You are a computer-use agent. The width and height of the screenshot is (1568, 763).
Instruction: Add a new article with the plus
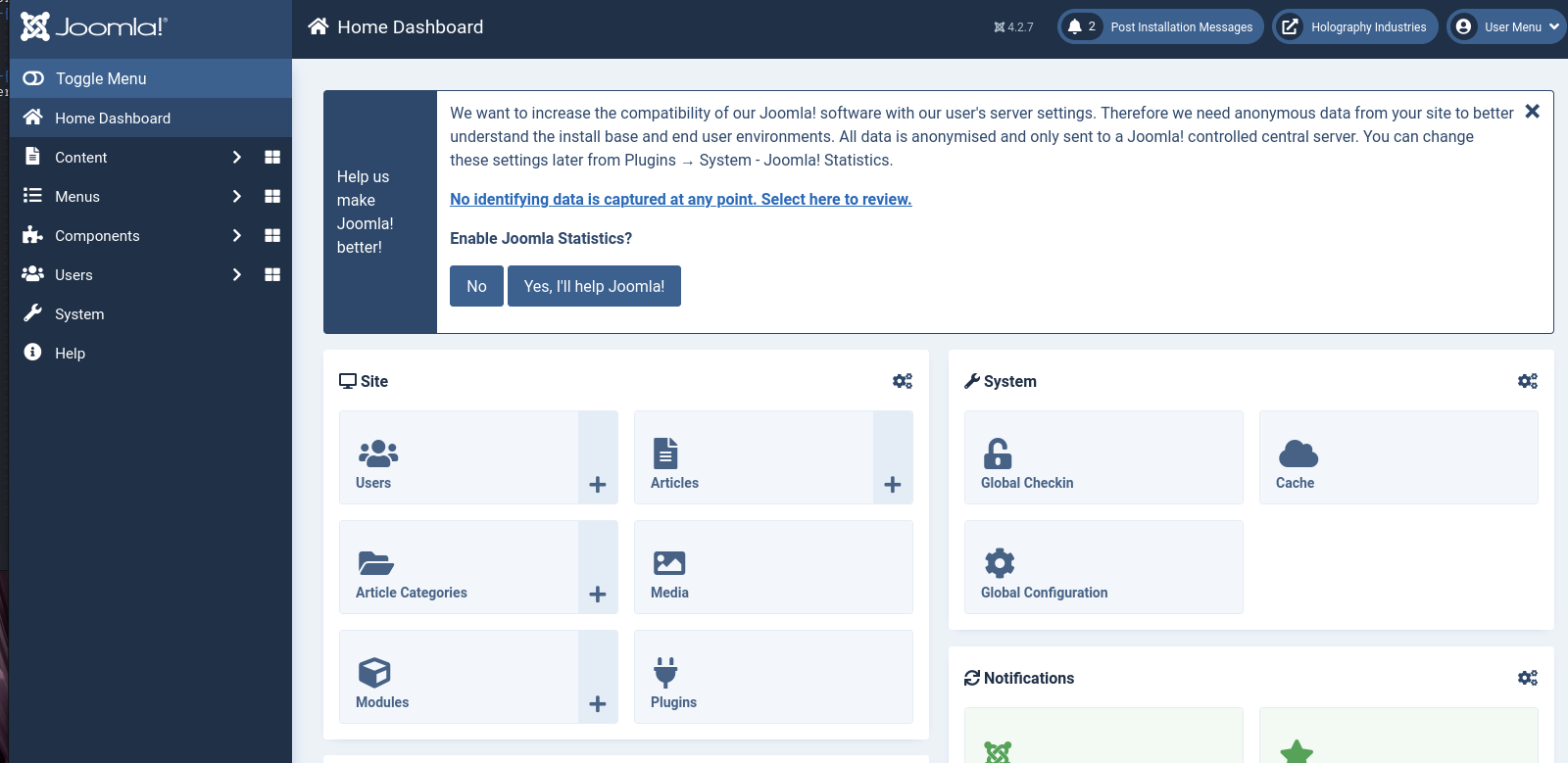(893, 457)
